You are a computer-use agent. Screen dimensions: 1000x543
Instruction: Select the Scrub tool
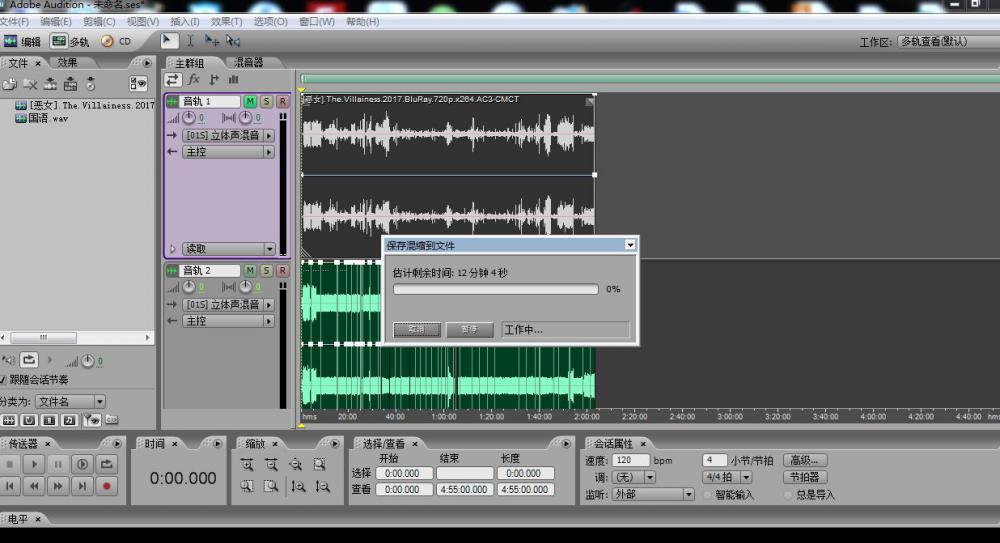coord(233,41)
